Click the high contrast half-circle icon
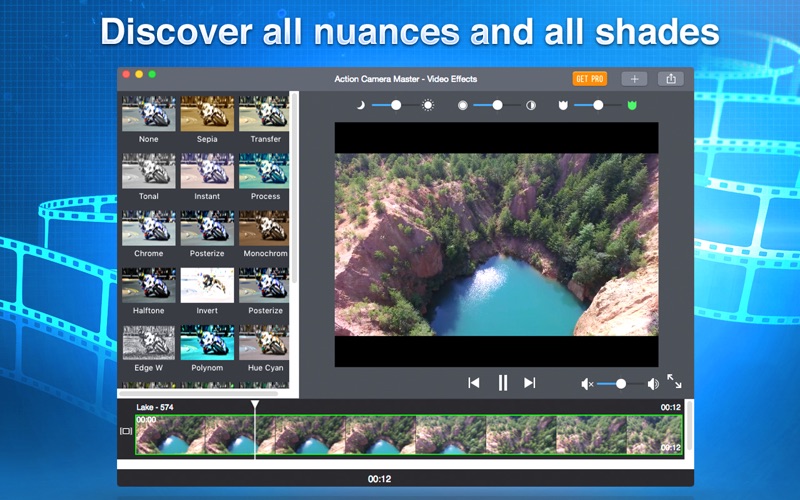800x500 pixels. pos(531,105)
